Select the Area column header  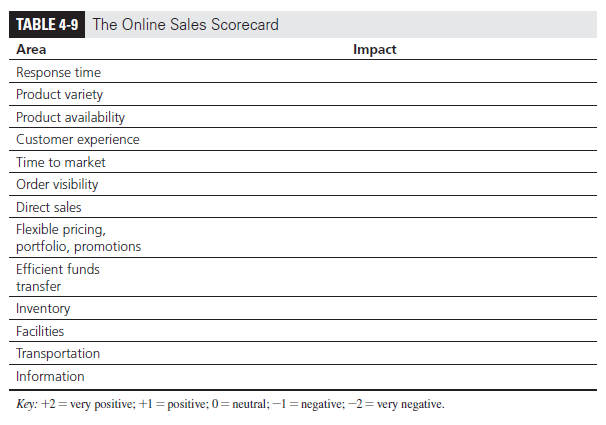[31, 49]
